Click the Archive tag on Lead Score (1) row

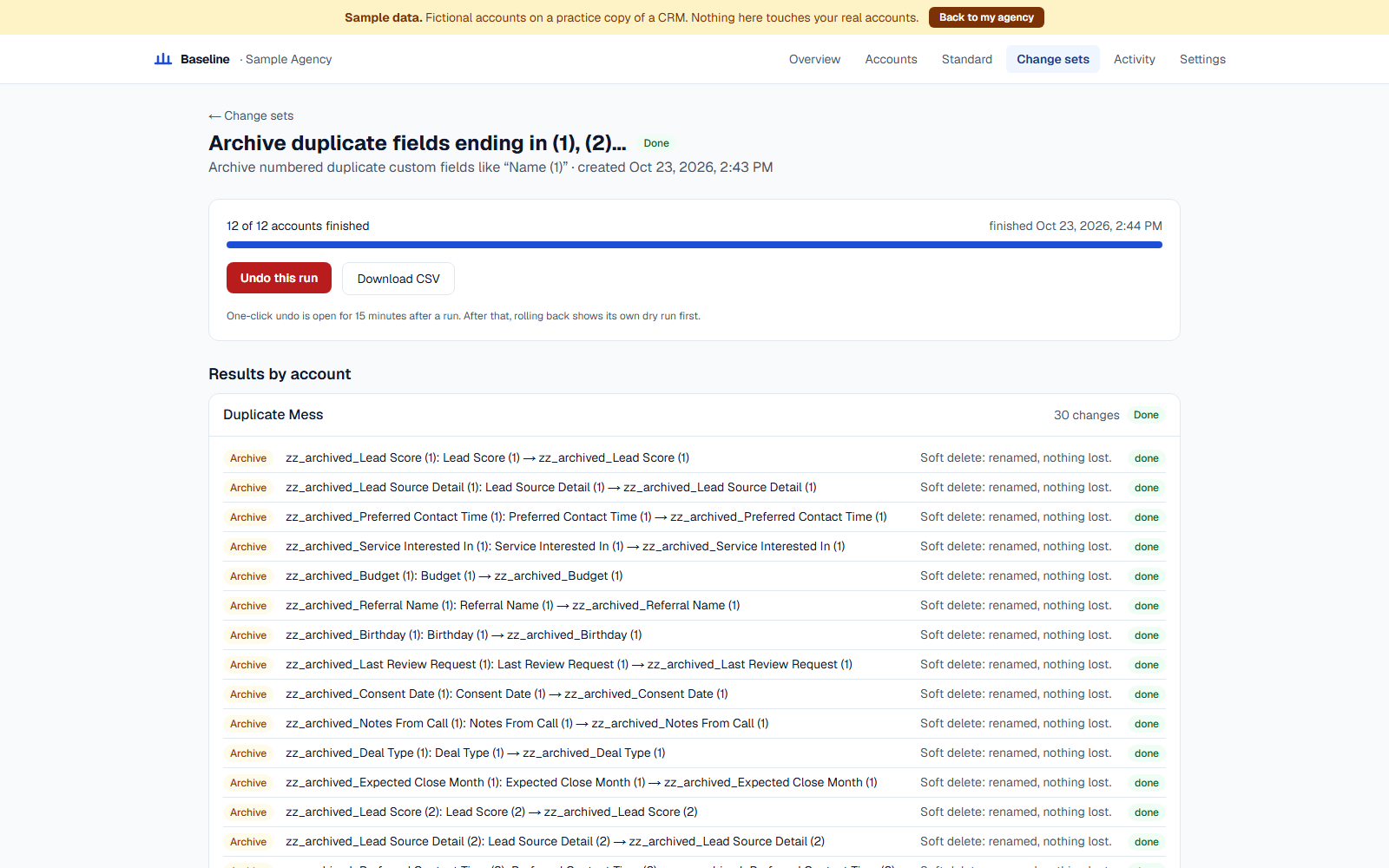(248, 458)
